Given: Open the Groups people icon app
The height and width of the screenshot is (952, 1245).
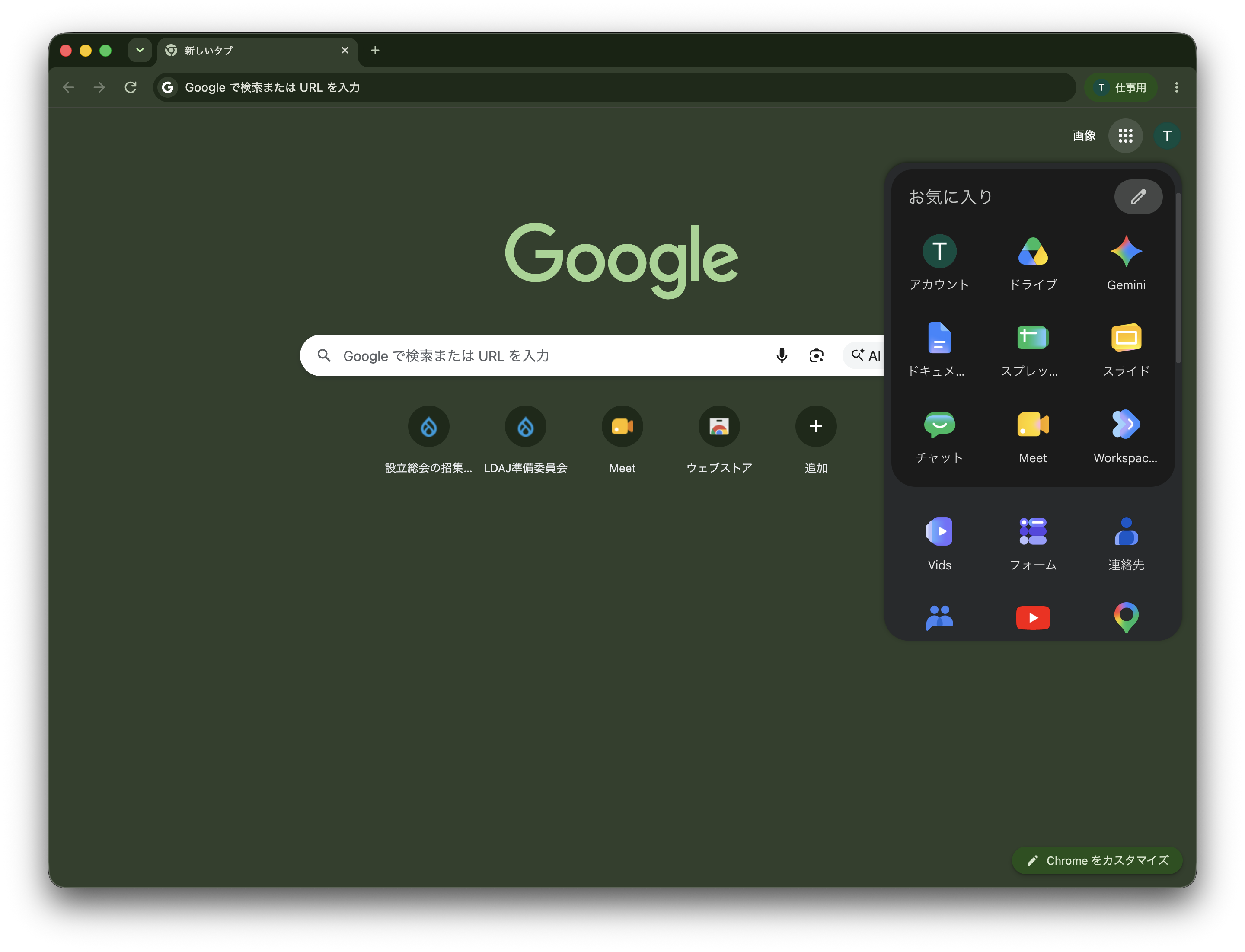Looking at the screenshot, I should (x=939, y=617).
